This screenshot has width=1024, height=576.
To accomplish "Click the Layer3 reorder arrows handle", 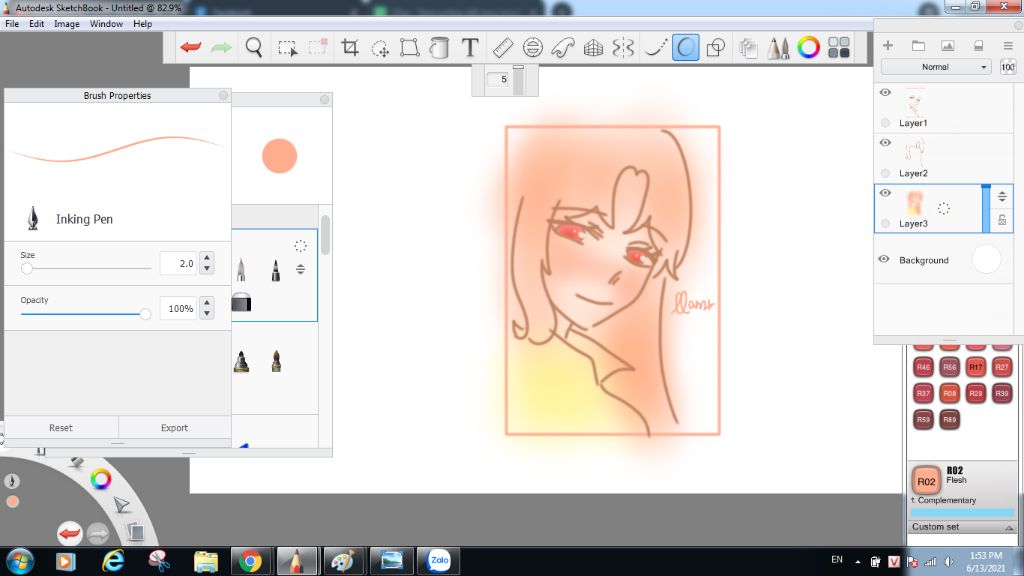I will [1002, 196].
